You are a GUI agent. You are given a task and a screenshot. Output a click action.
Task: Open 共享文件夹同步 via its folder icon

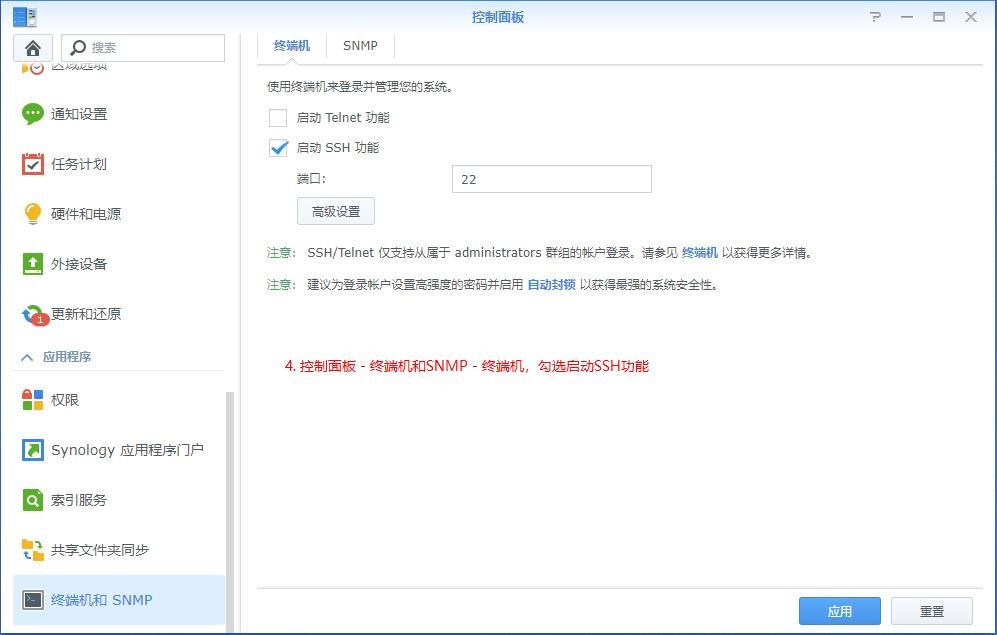click(x=33, y=550)
